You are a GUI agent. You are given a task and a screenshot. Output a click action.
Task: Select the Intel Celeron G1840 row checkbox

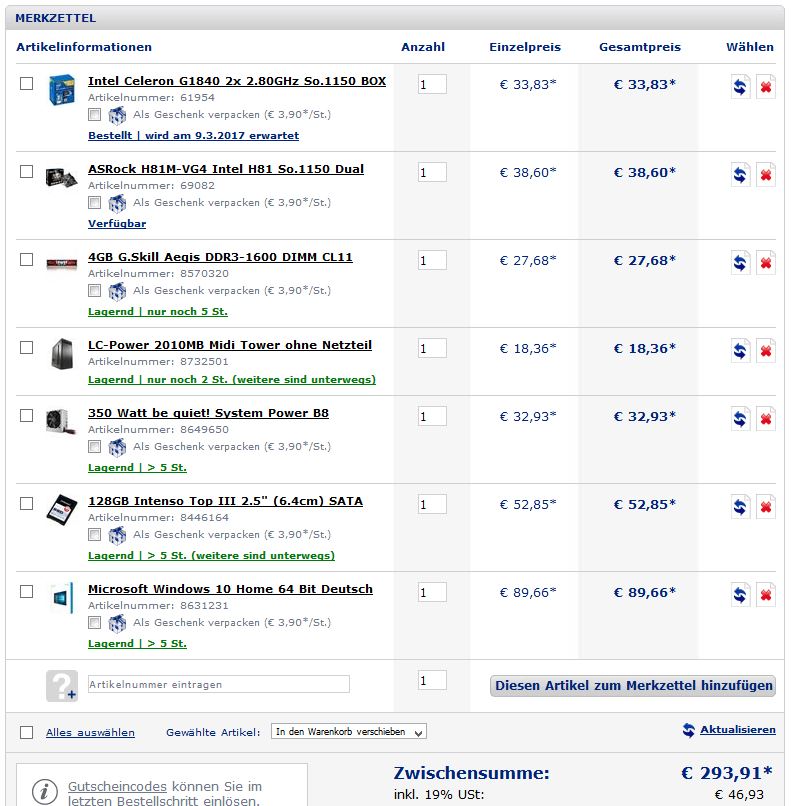point(26,83)
